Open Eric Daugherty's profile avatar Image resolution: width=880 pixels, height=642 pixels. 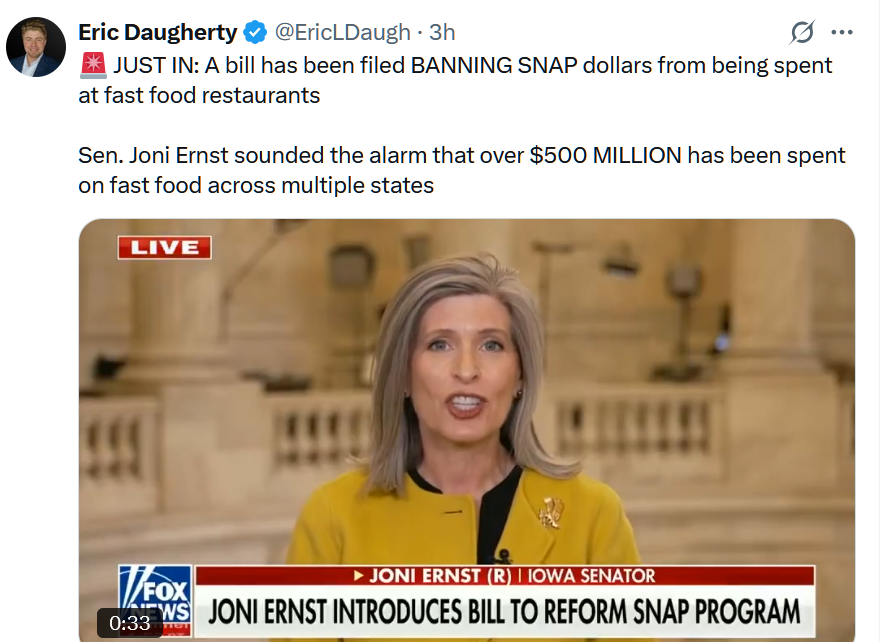coord(36,47)
